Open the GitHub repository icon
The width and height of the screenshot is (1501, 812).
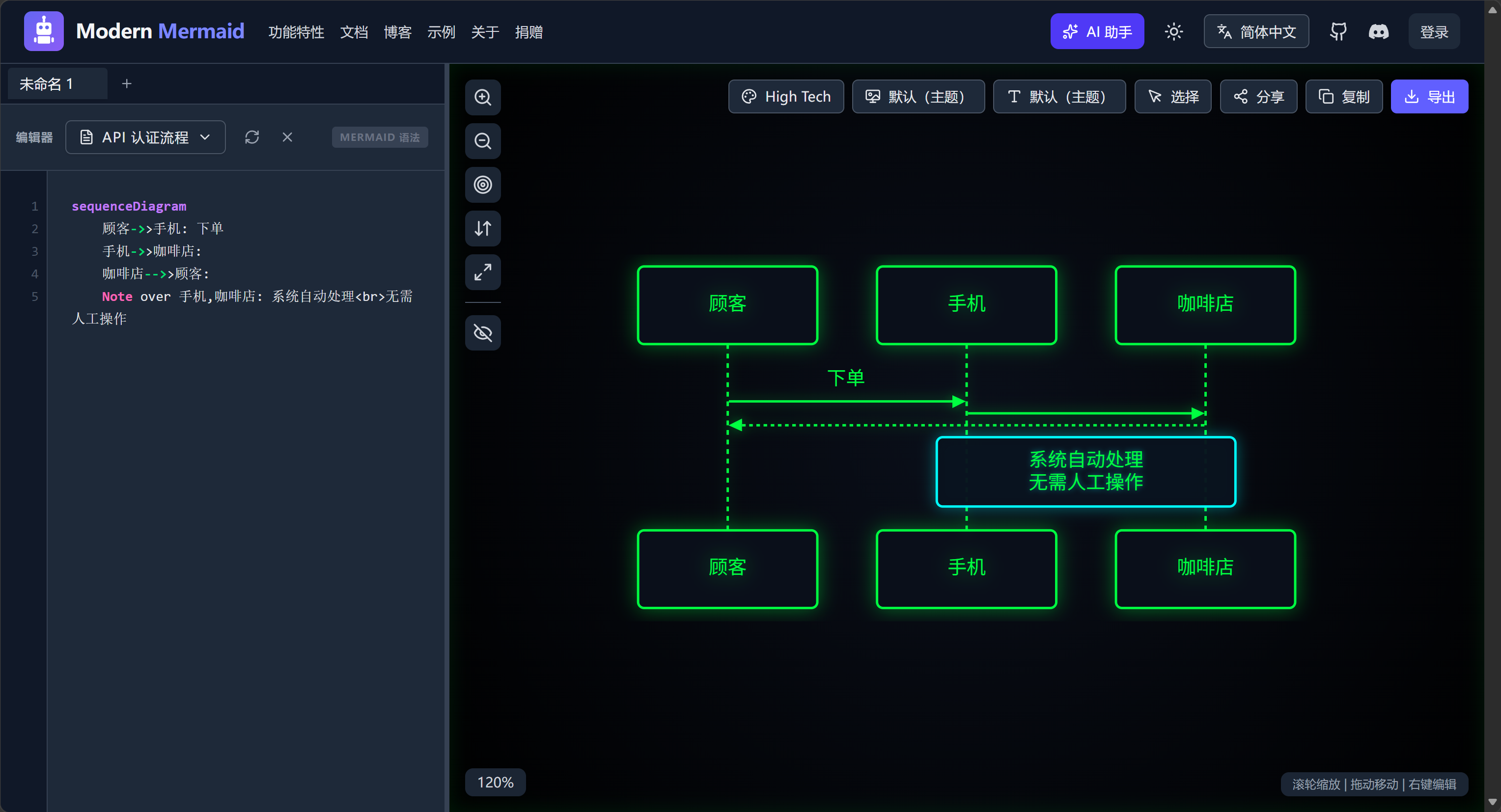1338,31
